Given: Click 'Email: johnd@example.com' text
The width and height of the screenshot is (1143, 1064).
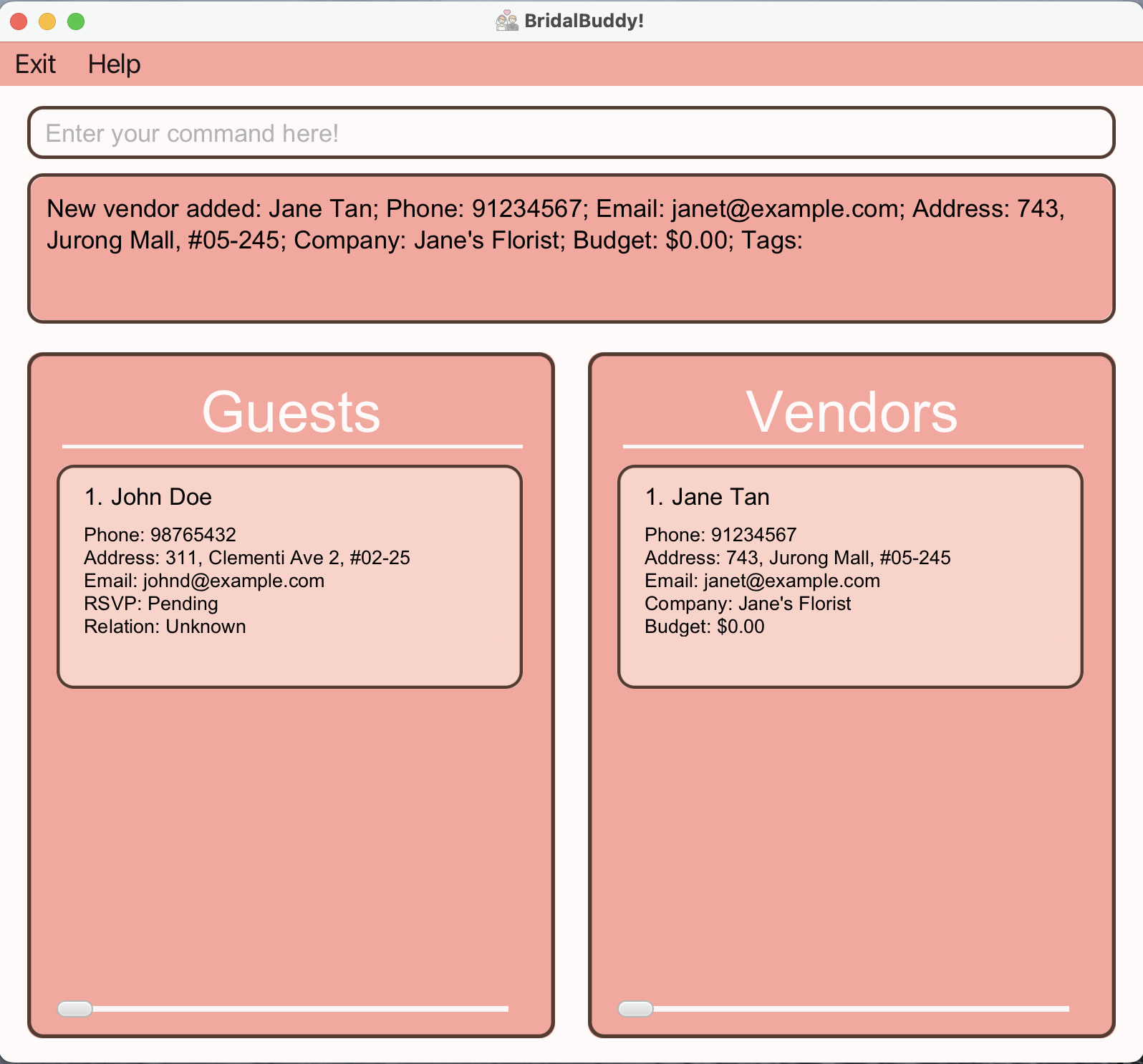Looking at the screenshot, I should [204, 581].
